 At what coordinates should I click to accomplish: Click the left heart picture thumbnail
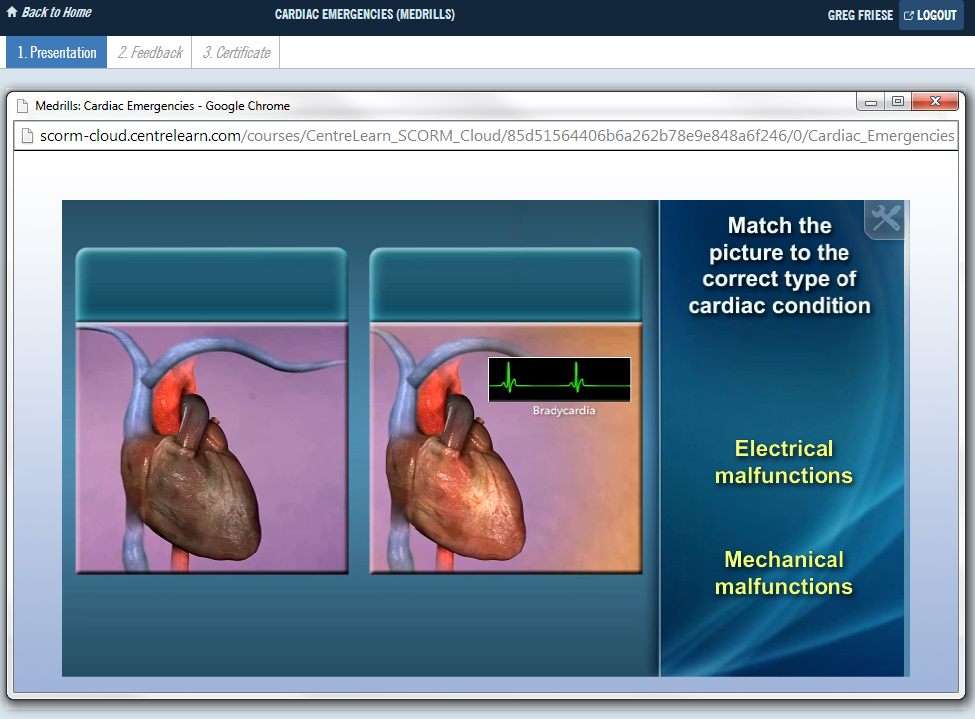(x=211, y=447)
